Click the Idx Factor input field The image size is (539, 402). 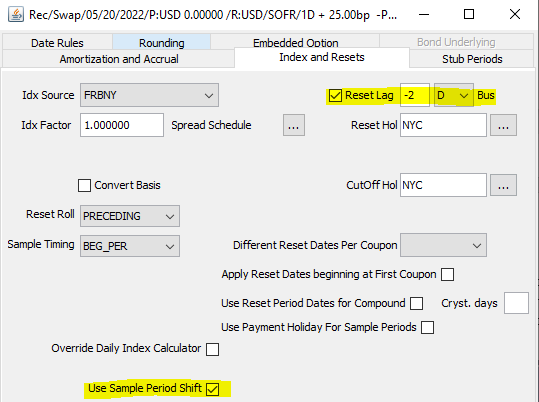[x=122, y=125]
